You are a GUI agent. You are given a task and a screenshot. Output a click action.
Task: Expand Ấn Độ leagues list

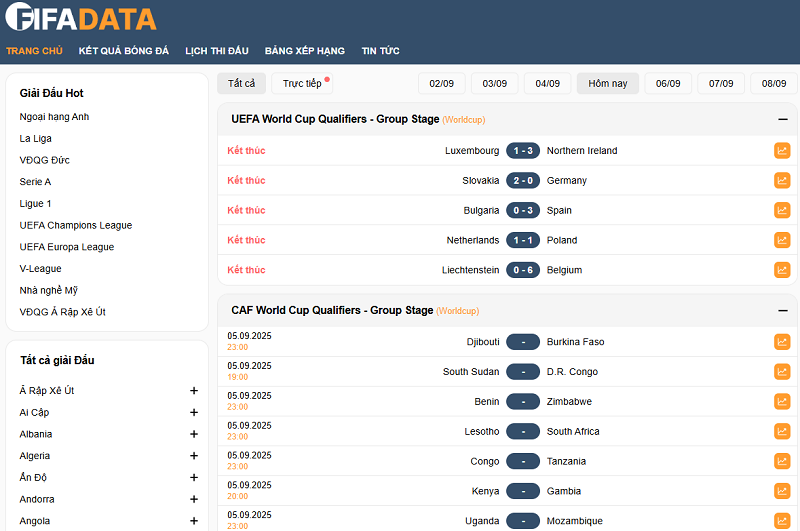tap(194, 477)
